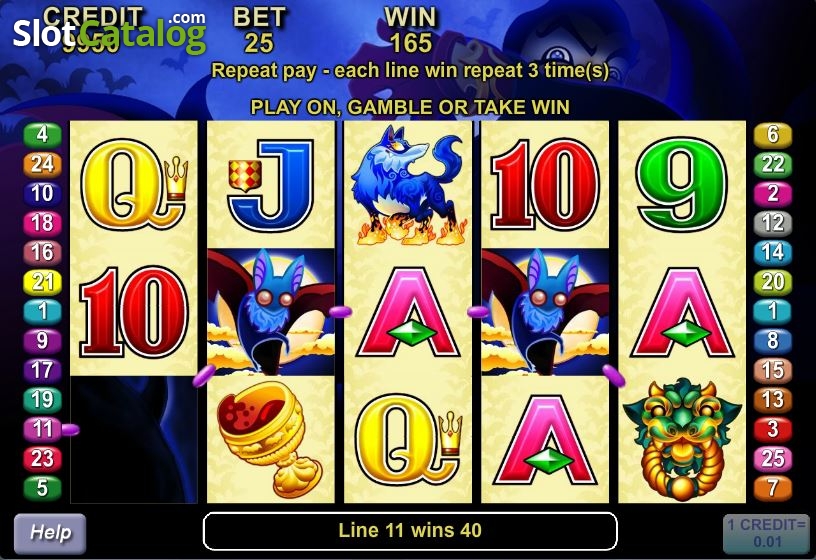The height and width of the screenshot is (560, 816).
Task: Select the bat symbol on reel four
Action: (545, 311)
